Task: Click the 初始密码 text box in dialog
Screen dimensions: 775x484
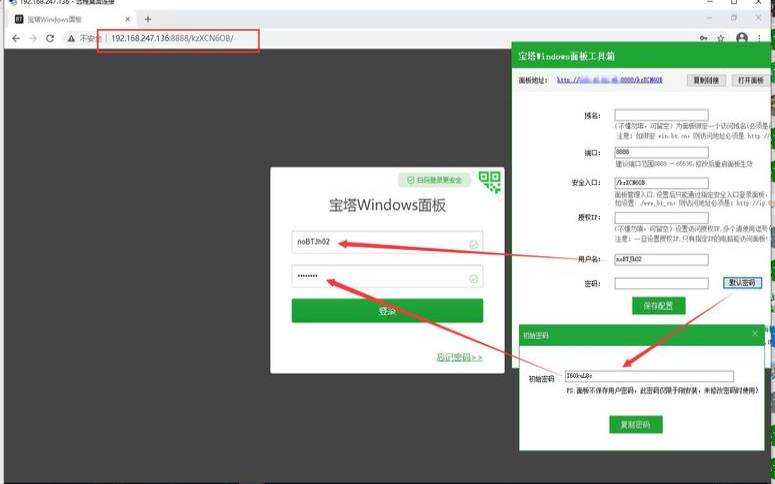Action: [649, 376]
